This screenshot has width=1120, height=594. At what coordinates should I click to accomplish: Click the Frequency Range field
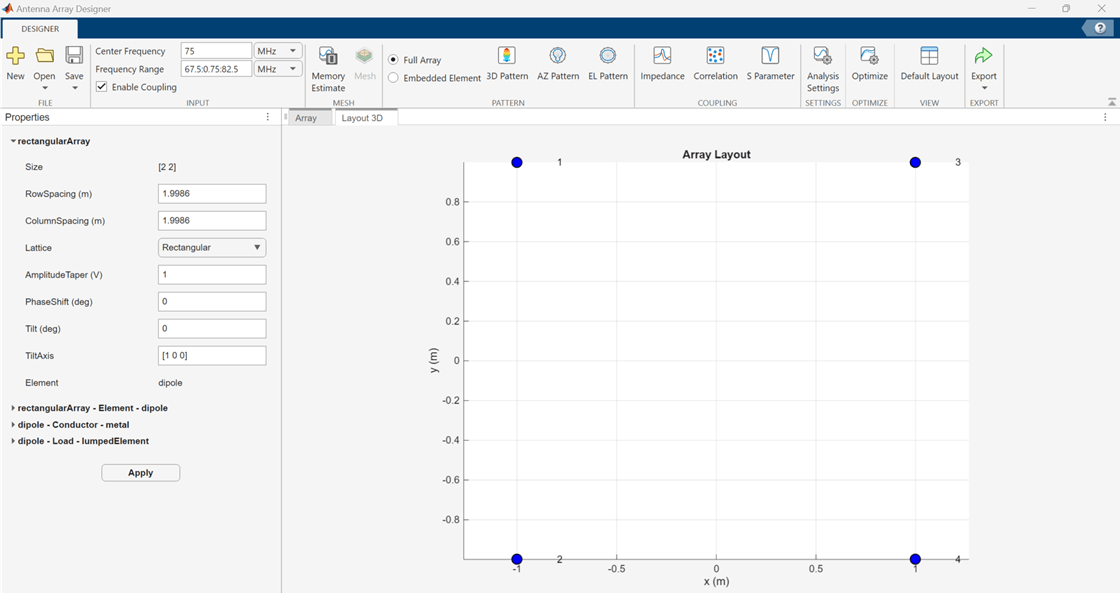click(x=216, y=69)
